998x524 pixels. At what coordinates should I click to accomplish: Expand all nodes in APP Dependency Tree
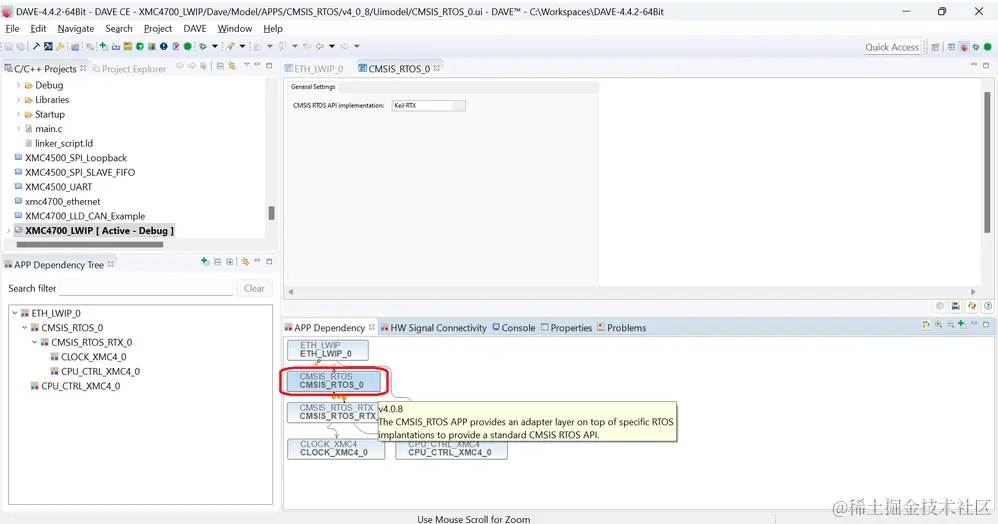pyautogui.click(x=230, y=262)
